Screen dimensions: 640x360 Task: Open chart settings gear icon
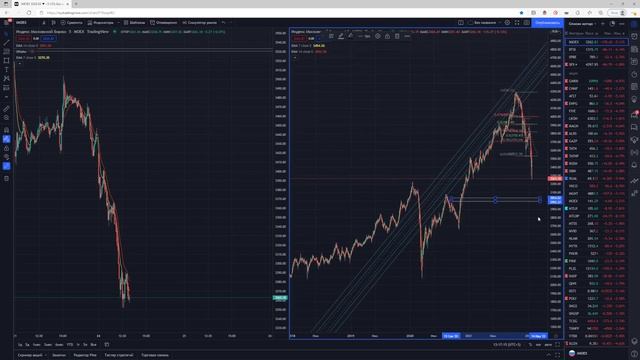click(507, 22)
